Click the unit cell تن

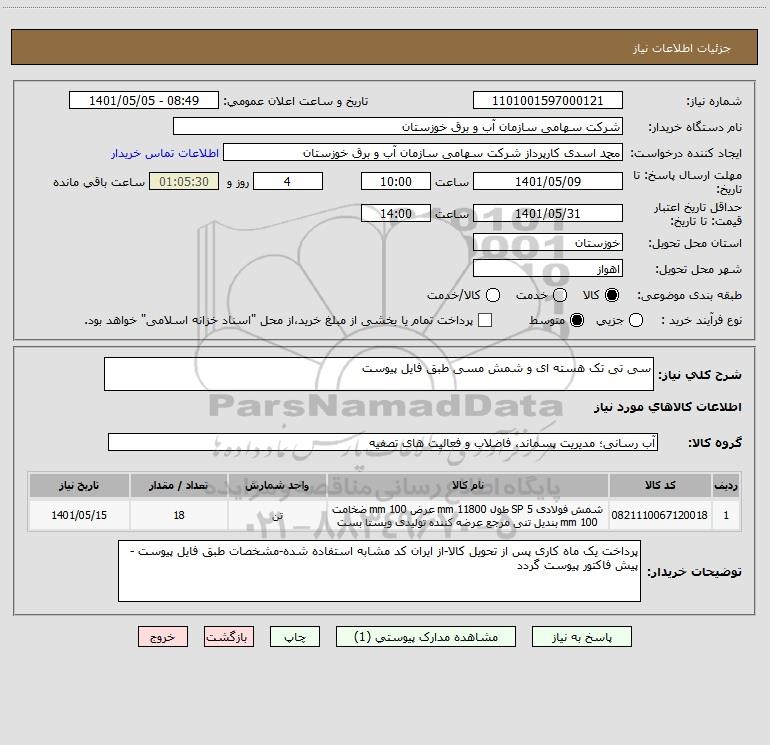277,515
